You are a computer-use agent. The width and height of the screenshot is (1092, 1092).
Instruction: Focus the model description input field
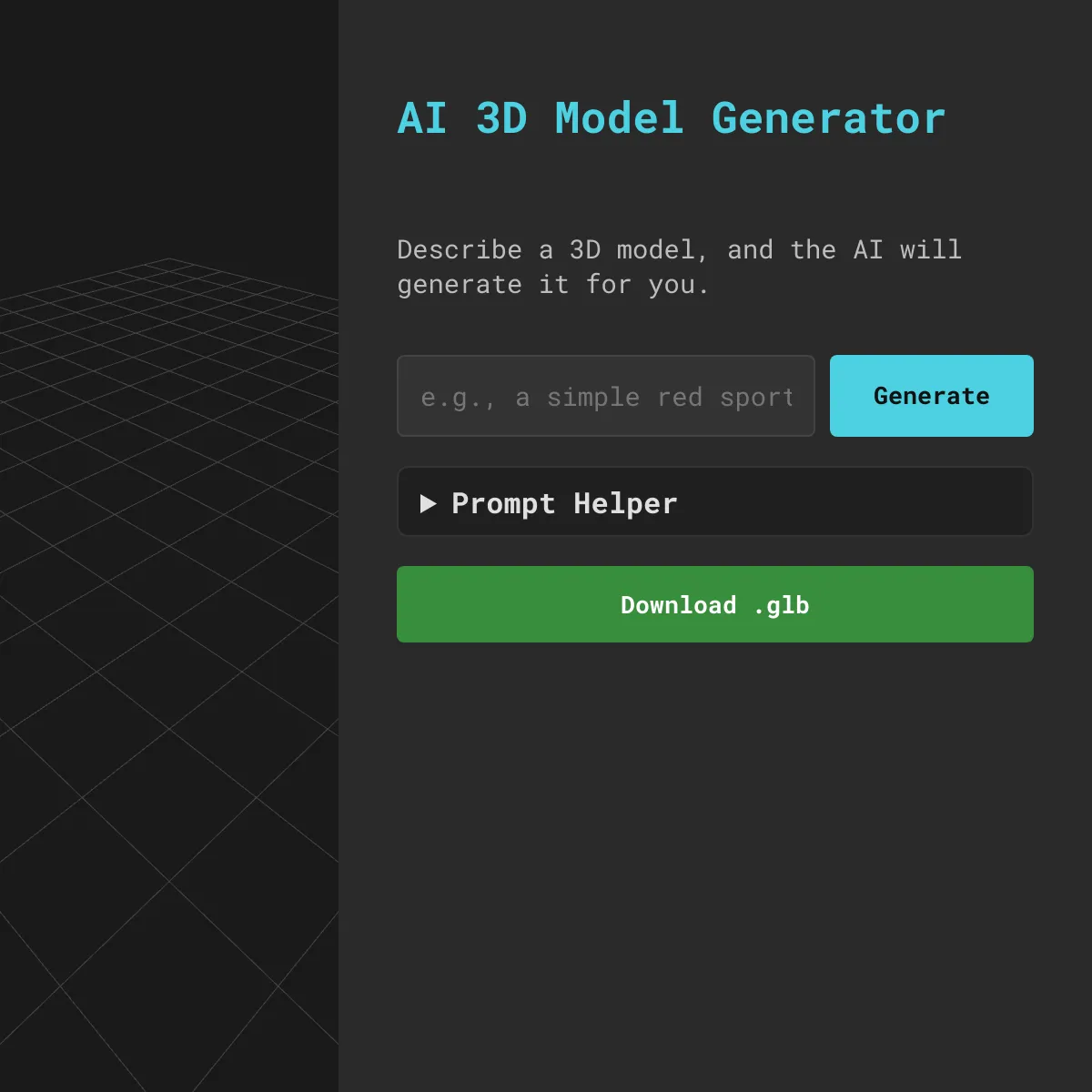(x=606, y=396)
